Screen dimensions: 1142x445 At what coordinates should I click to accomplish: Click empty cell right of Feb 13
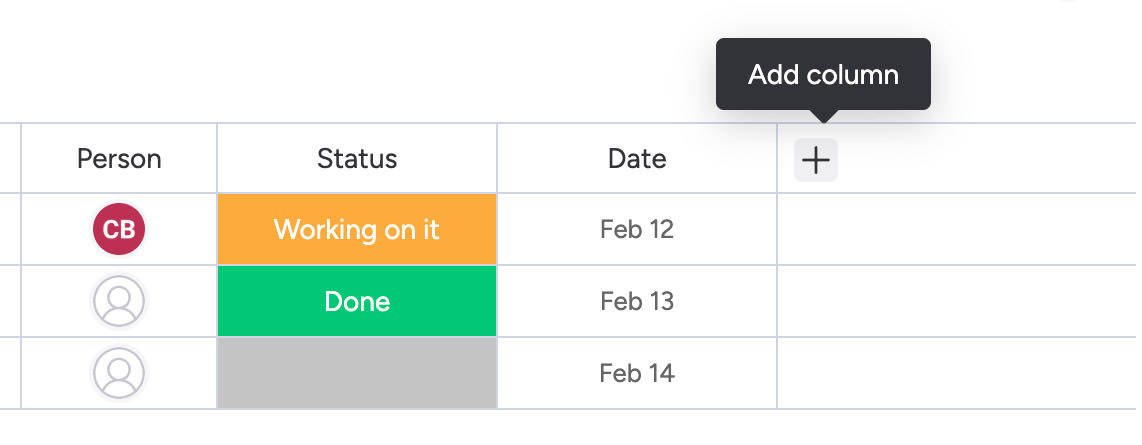point(955,301)
